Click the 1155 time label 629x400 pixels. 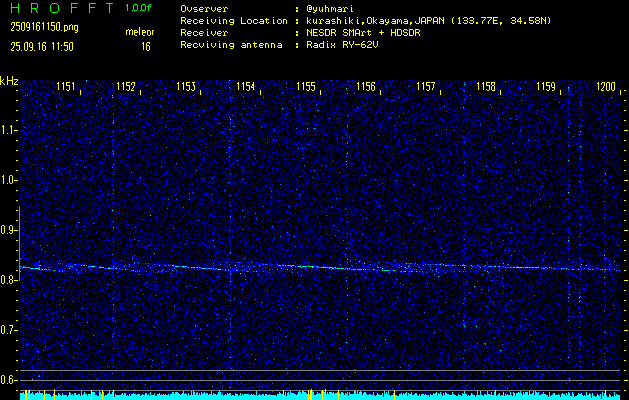click(x=306, y=87)
